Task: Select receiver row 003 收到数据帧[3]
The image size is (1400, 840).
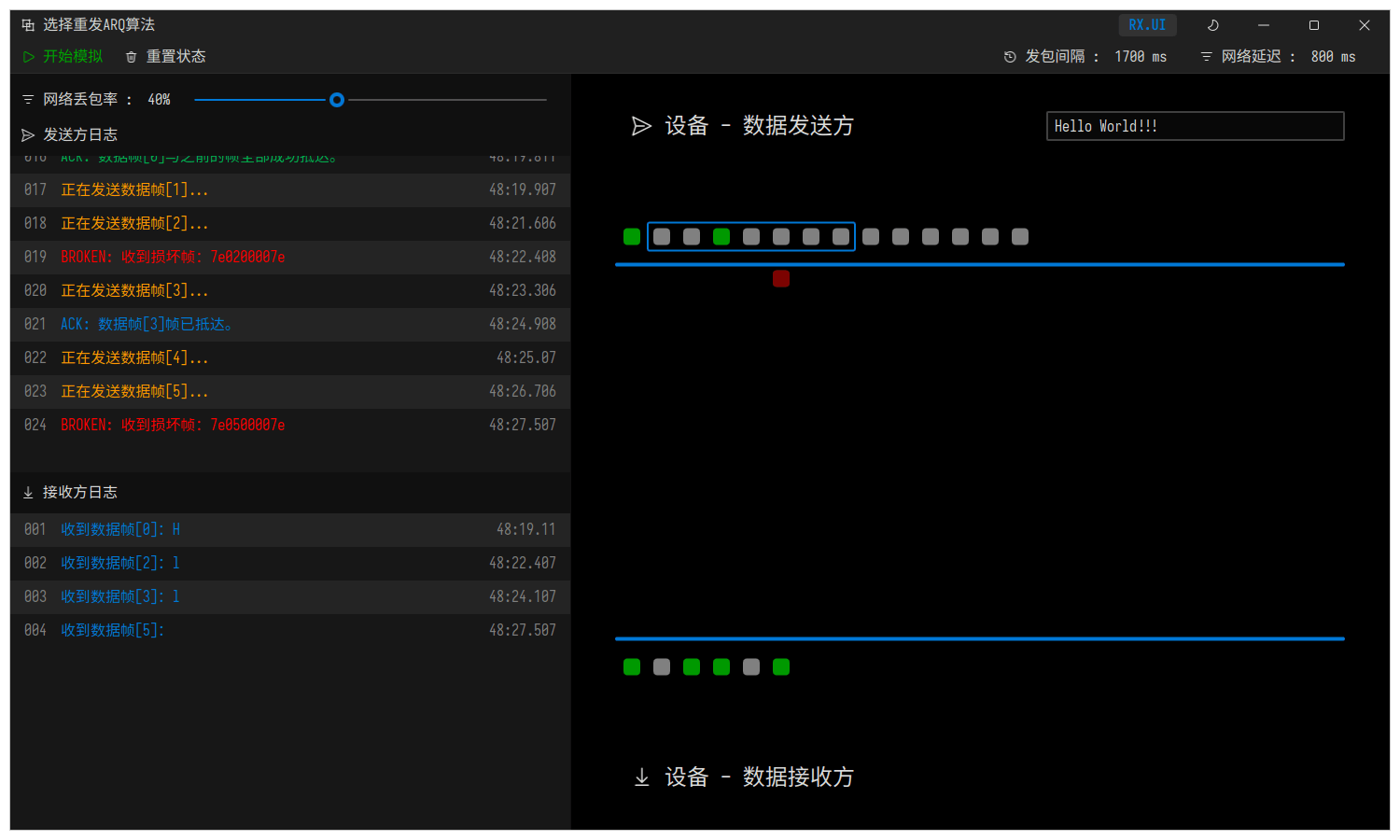Action: coord(290,597)
